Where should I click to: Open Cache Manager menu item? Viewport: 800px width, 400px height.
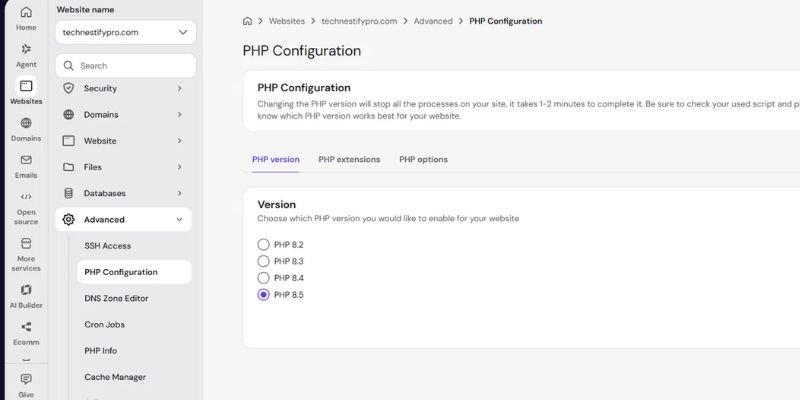pyautogui.click(x=115, y=377)
